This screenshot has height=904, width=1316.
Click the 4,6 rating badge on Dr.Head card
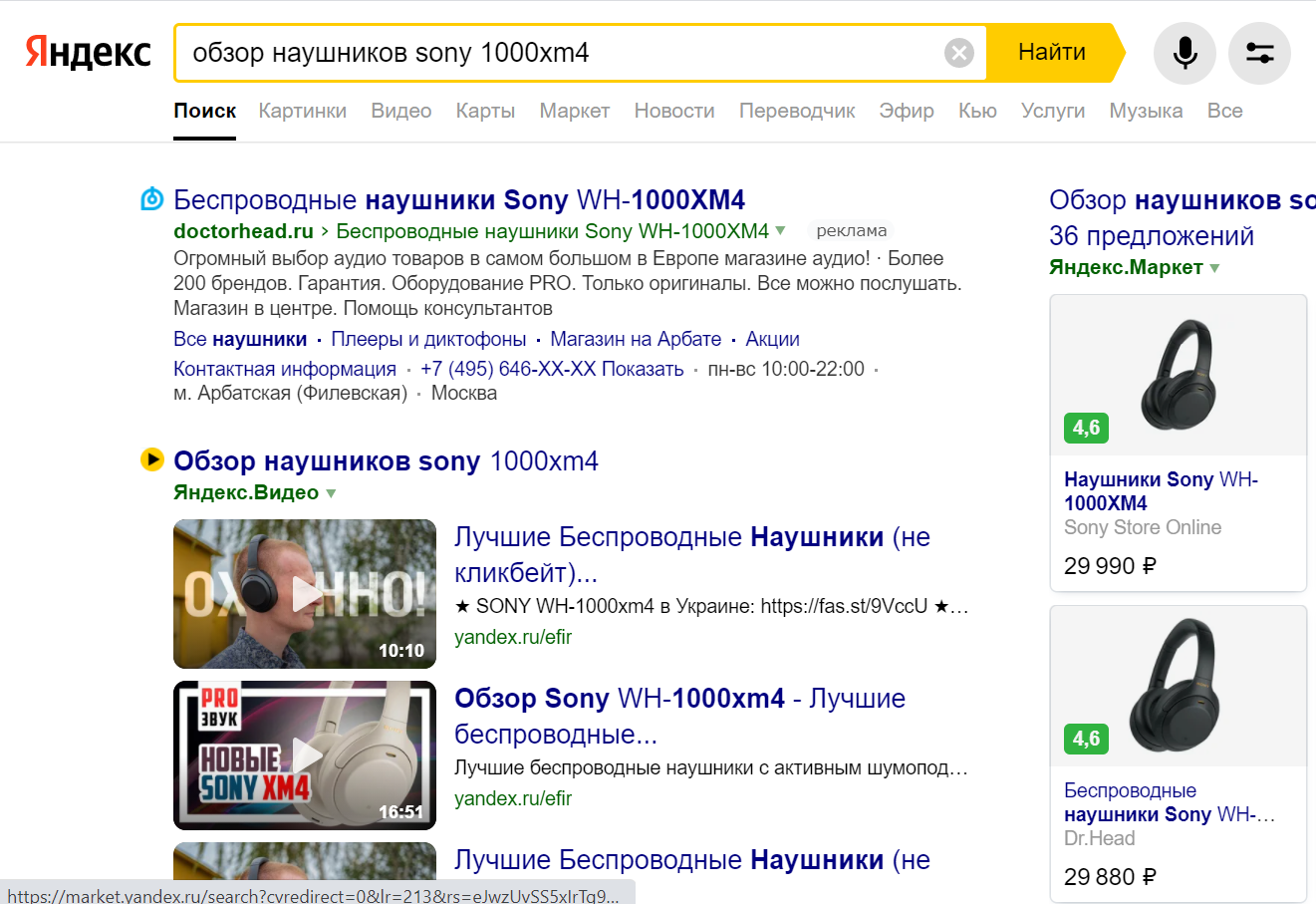coord(1086,739)
